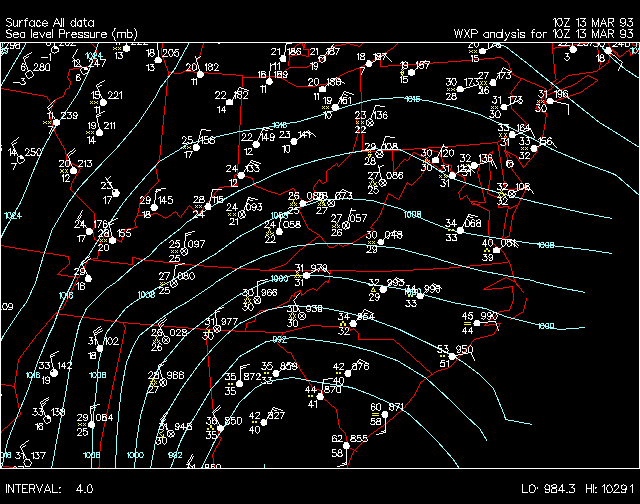Click the 'Sea level Pressure (mb)' label

[x=70, y=33]
